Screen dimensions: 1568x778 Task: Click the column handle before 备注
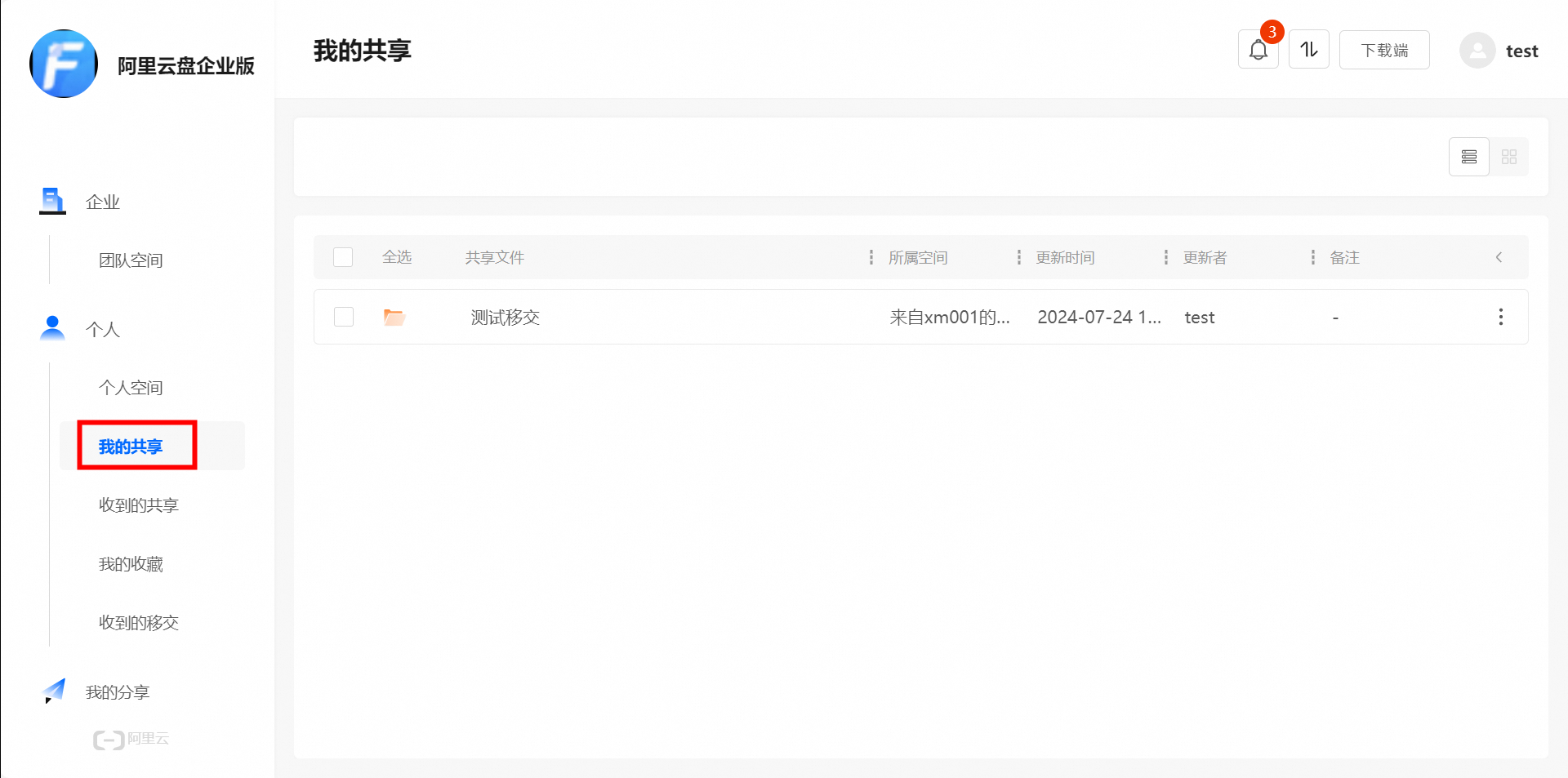[1312, 257]
